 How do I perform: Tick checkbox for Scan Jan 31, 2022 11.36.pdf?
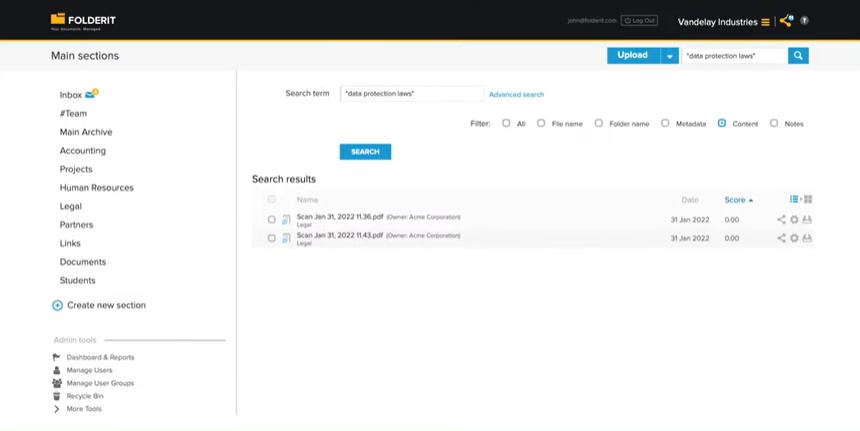click(272, 220)
